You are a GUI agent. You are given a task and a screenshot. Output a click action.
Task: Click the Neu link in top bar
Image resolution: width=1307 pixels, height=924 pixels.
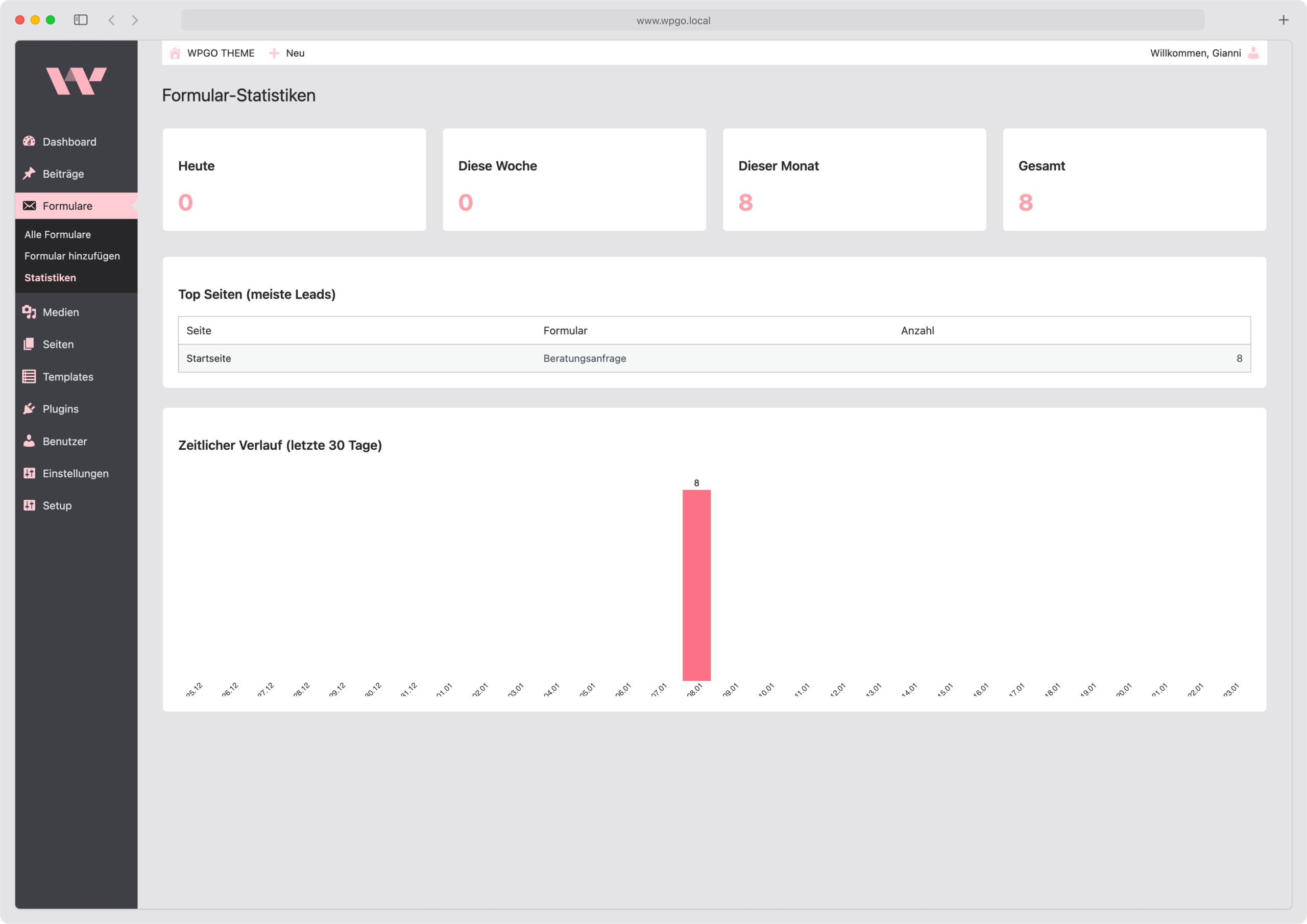[x=295, y=53]
